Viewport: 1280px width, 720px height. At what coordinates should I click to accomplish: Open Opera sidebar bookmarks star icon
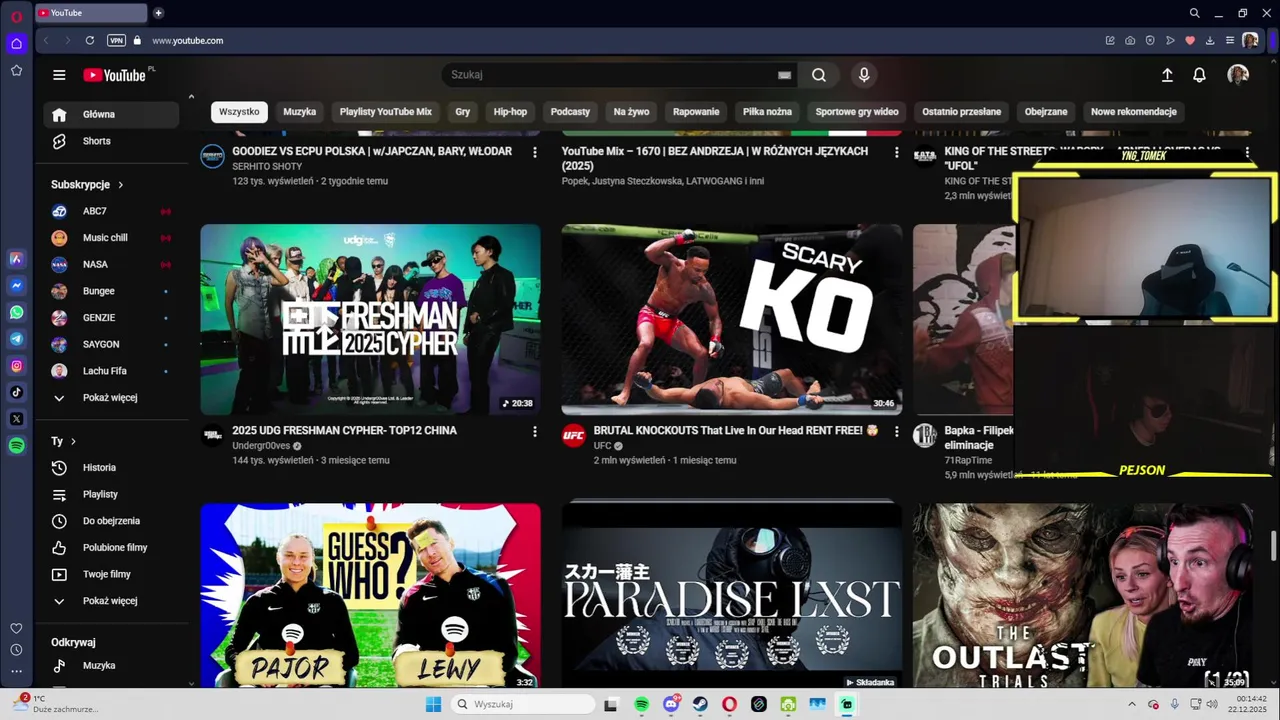[16, 70]
